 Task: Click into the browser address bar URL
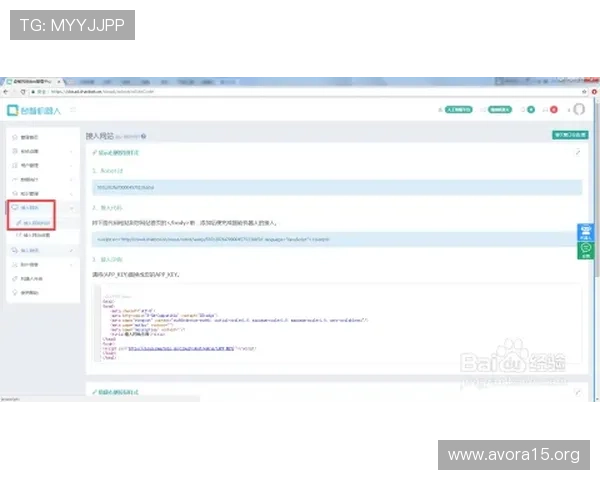(102, 92)
